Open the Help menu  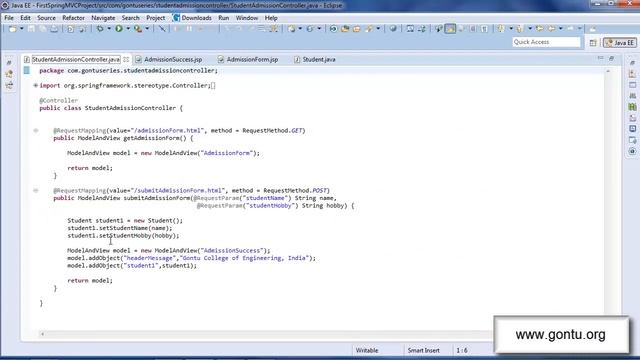click(271, 18)
